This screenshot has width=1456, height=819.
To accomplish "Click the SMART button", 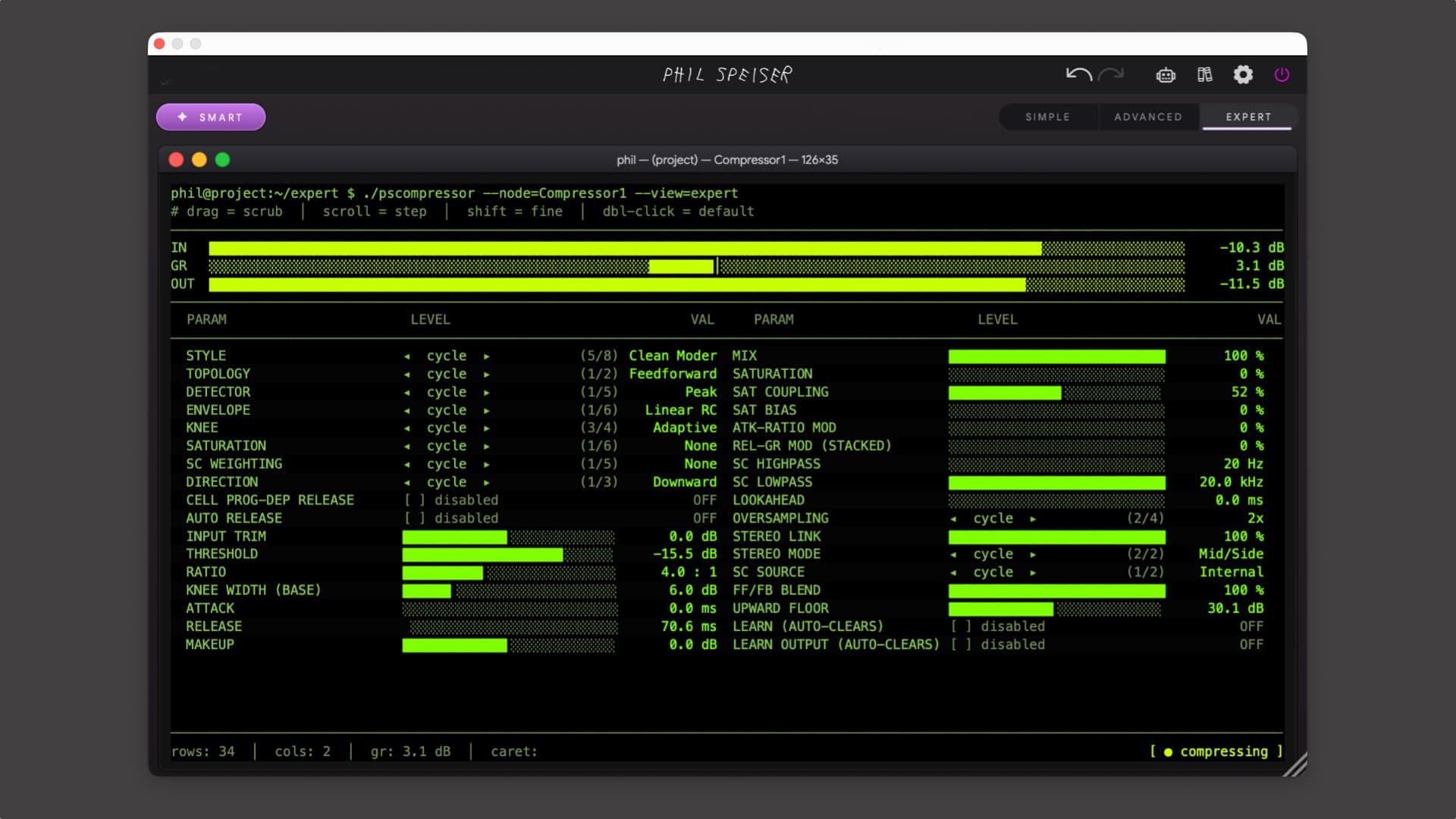I will [211, 117].
